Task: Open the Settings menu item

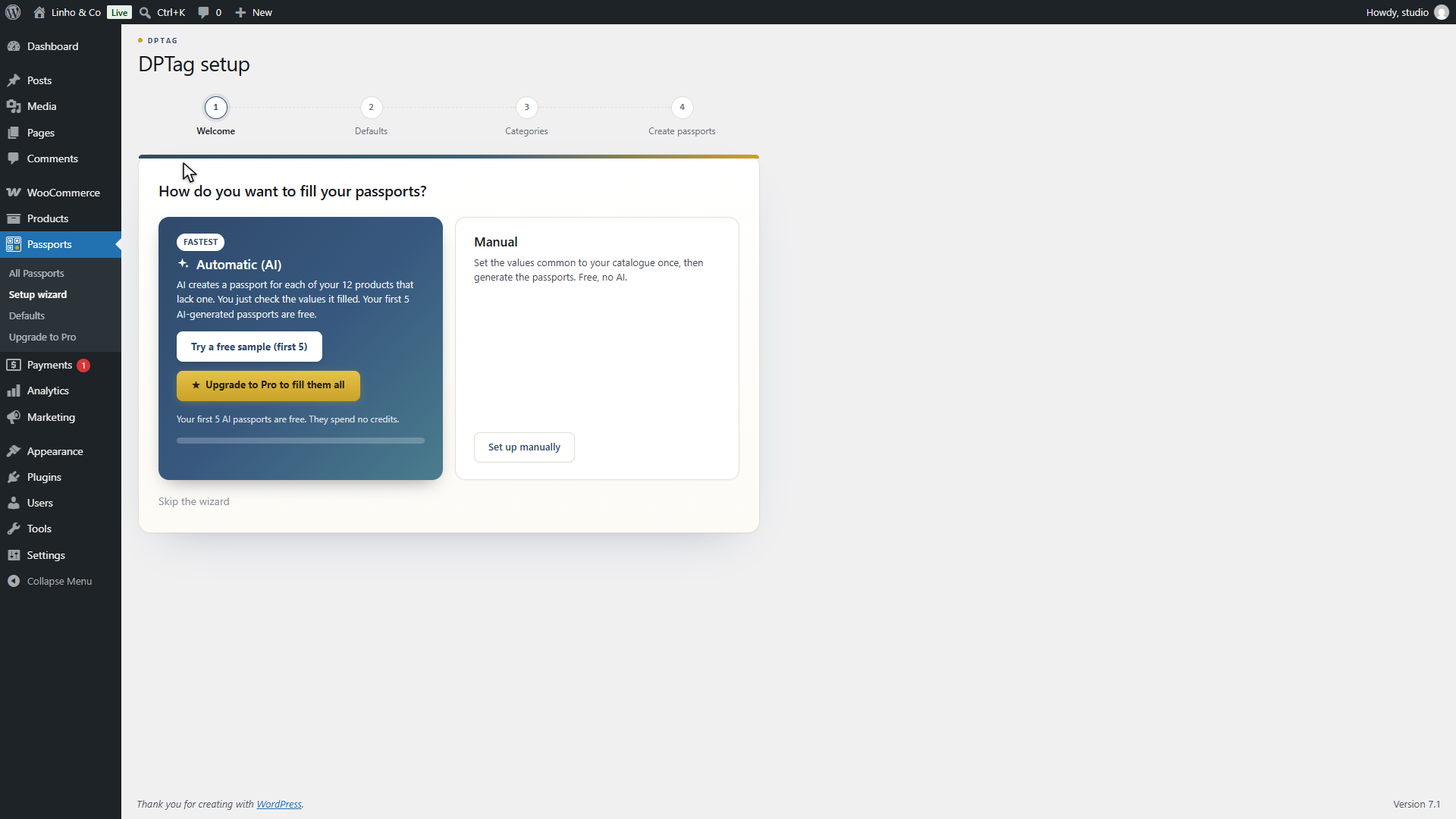Action: 61,555
